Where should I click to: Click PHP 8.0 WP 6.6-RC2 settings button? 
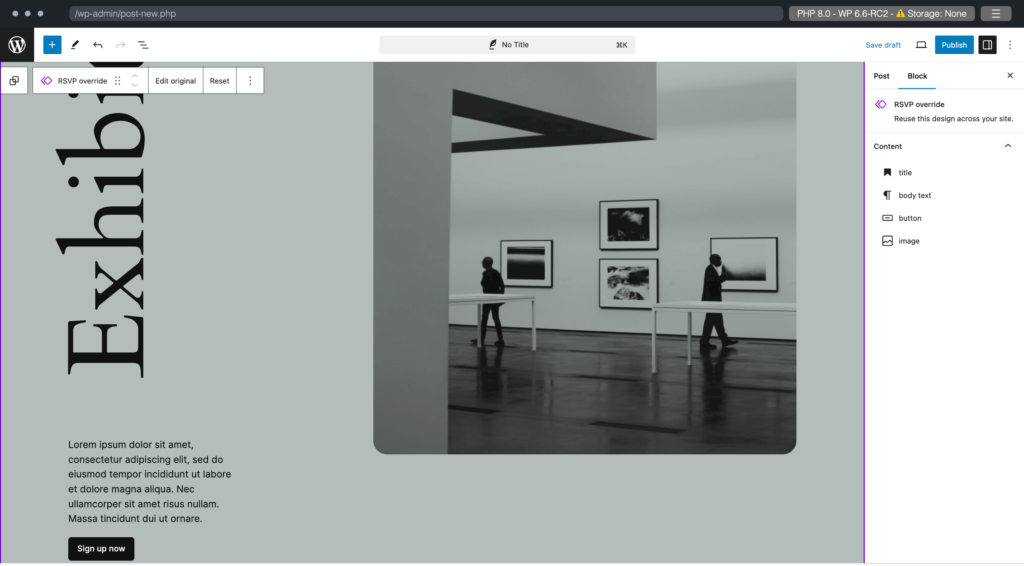[x=882, y=14]
